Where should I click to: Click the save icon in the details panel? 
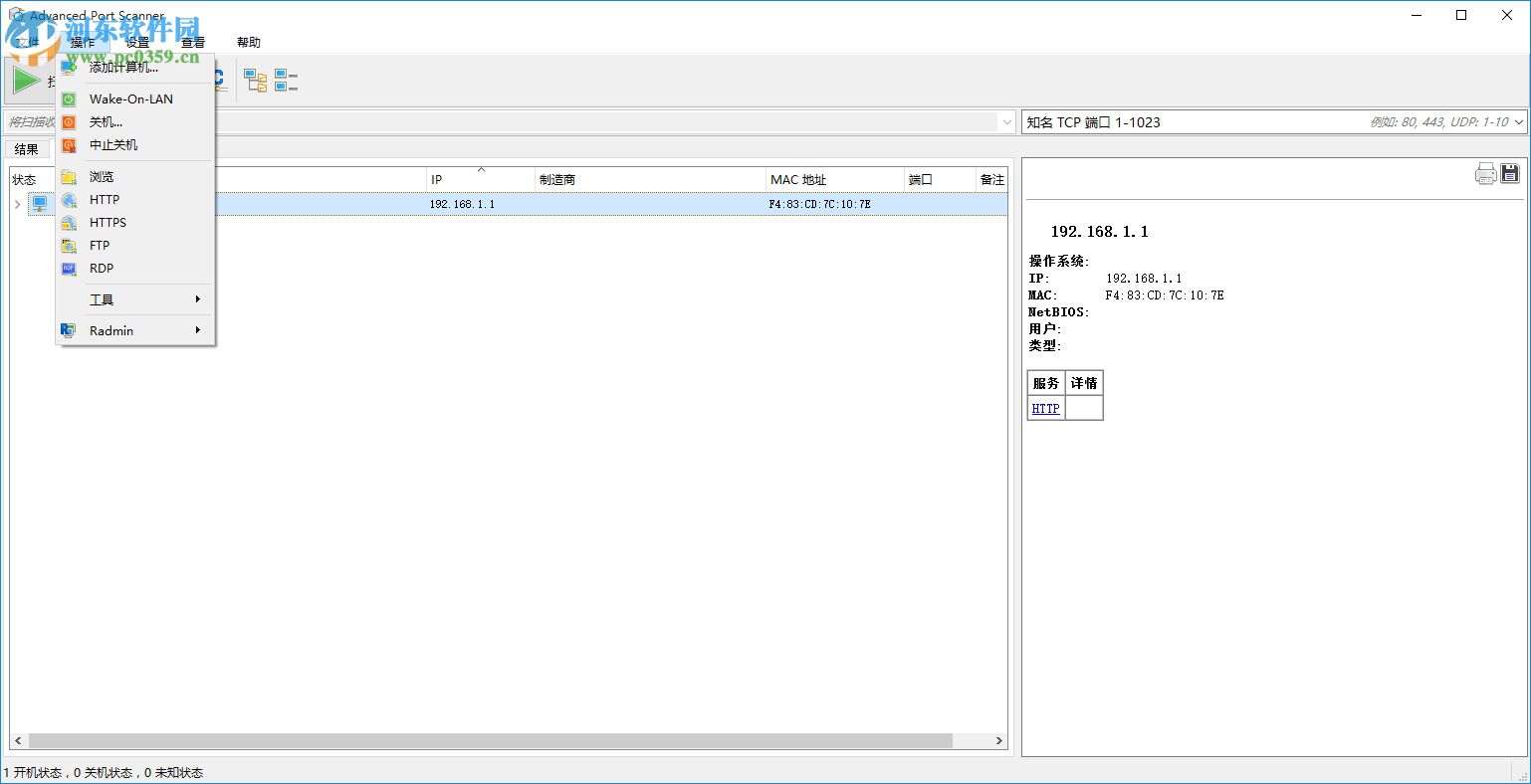[x=1509, y=172]
